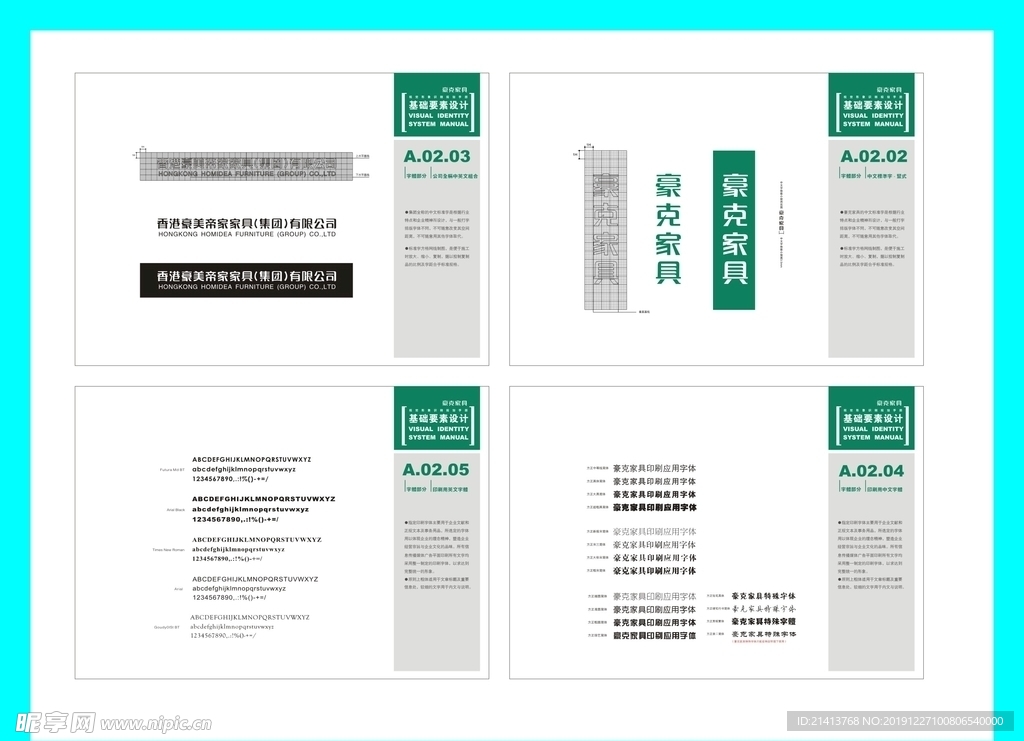Select the black banner company name logo
The image size is (1024, 741).
[x=246, y=280]
